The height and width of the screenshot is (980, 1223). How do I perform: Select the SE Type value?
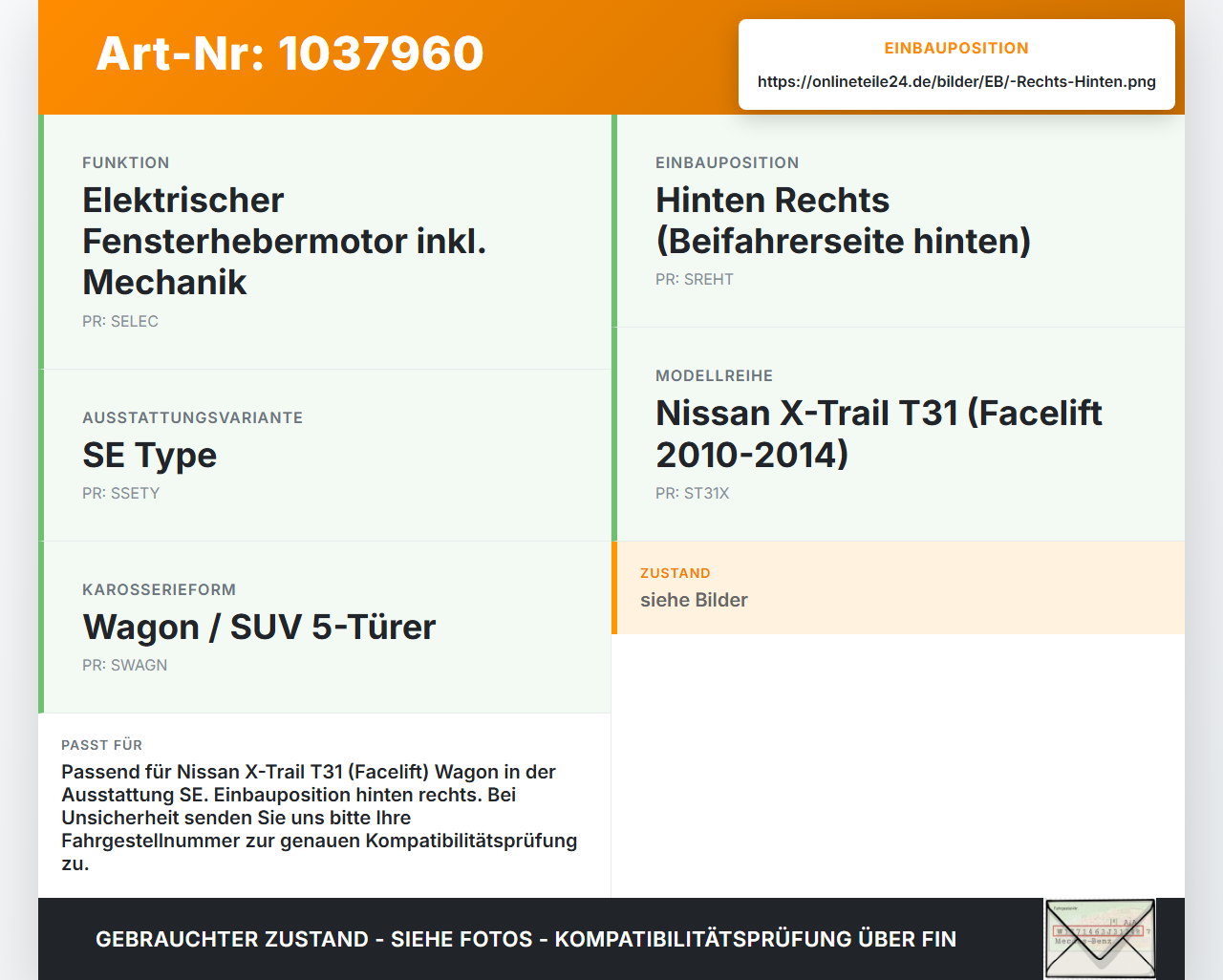point(150,456)
